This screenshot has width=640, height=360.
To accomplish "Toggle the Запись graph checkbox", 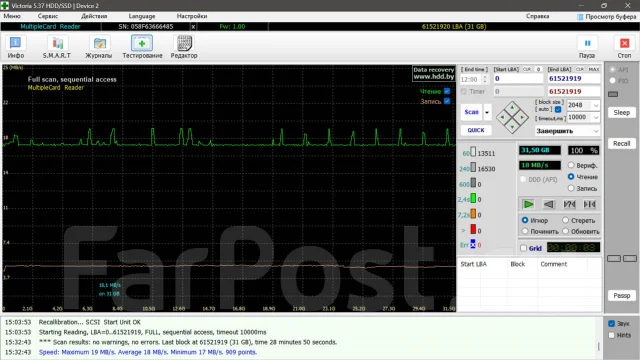I will (x=447, y=101).
